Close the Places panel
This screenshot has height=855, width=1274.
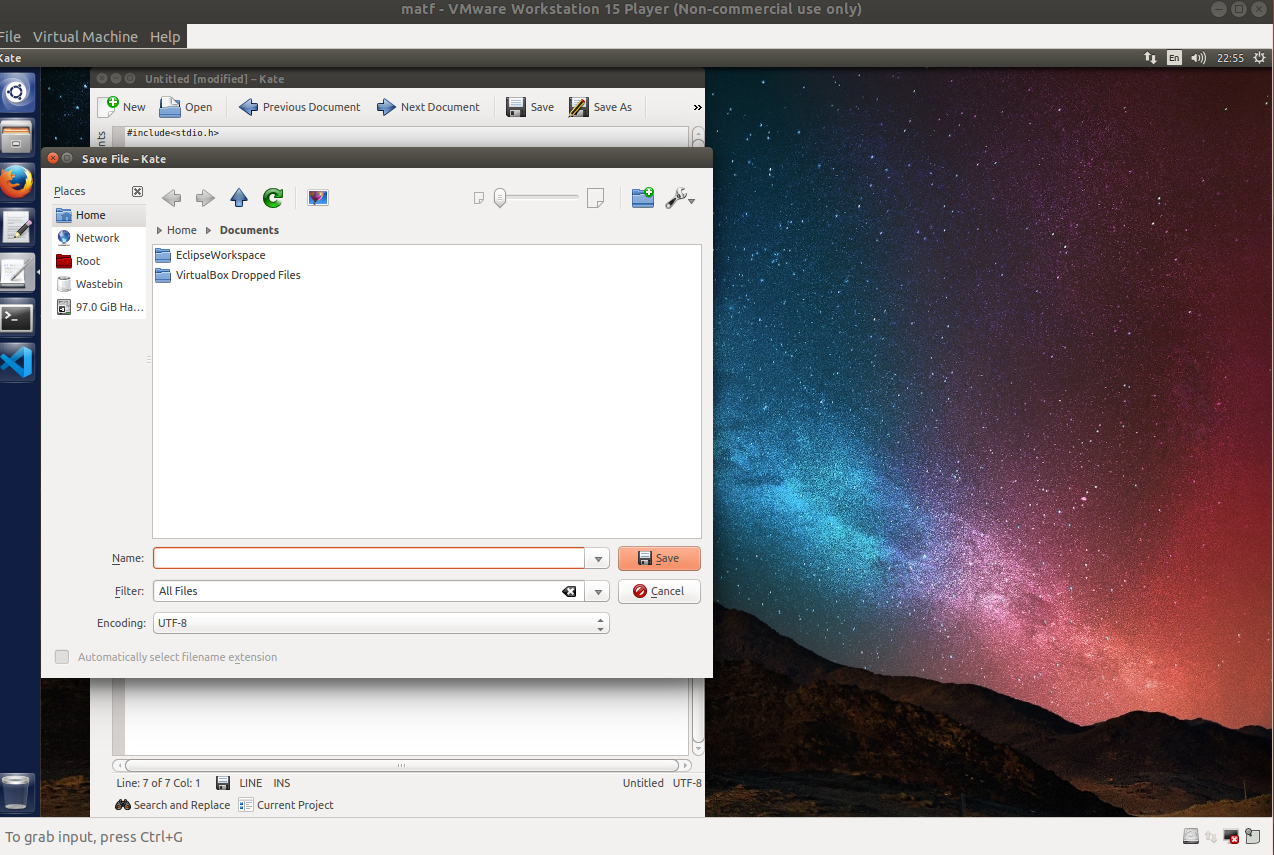(x=137, y=191)
